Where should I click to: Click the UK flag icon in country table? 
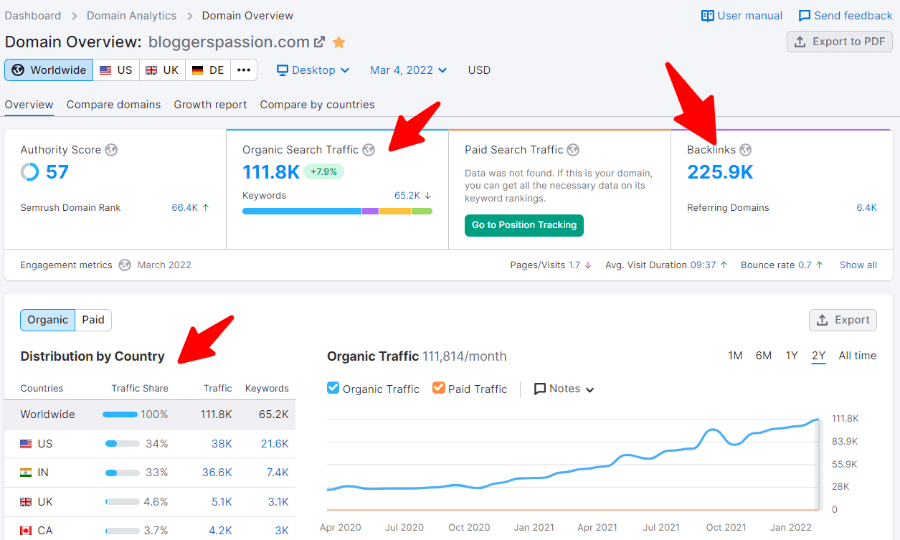point(26,502)
